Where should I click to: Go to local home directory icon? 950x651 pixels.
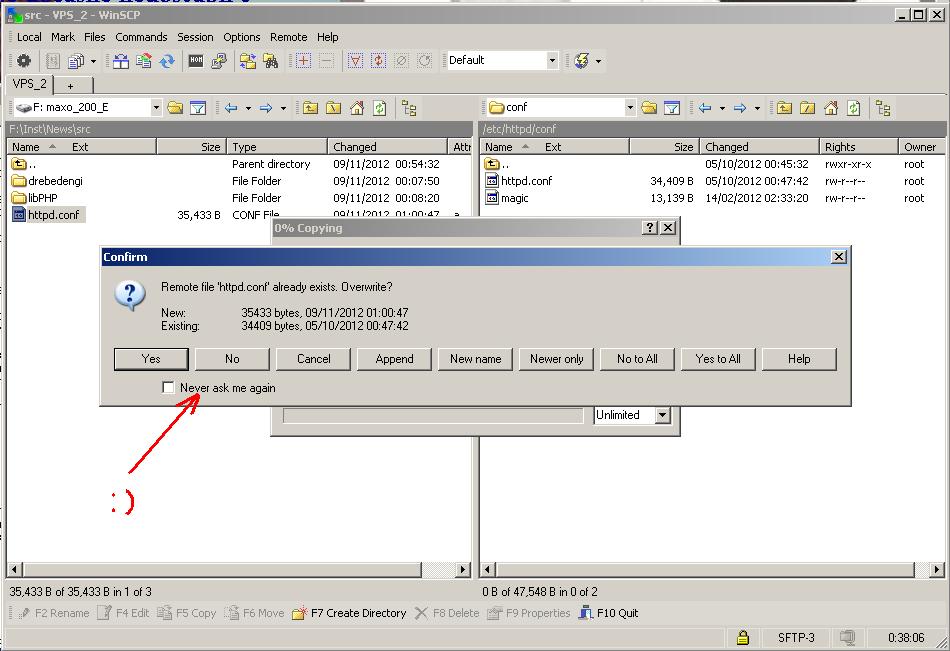[357, 108]
